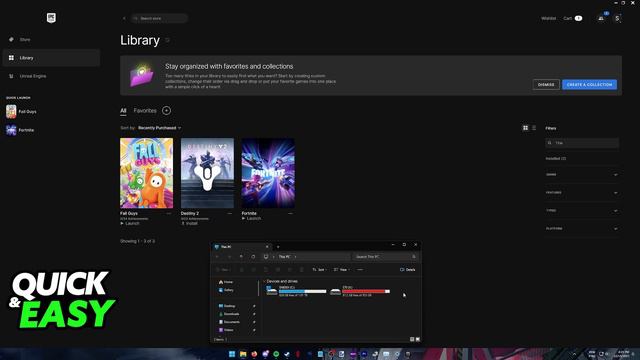Toggle the Details pane in File Explorer
The height and width of the screenshot is (360, 640).
(x=408, y=270)
